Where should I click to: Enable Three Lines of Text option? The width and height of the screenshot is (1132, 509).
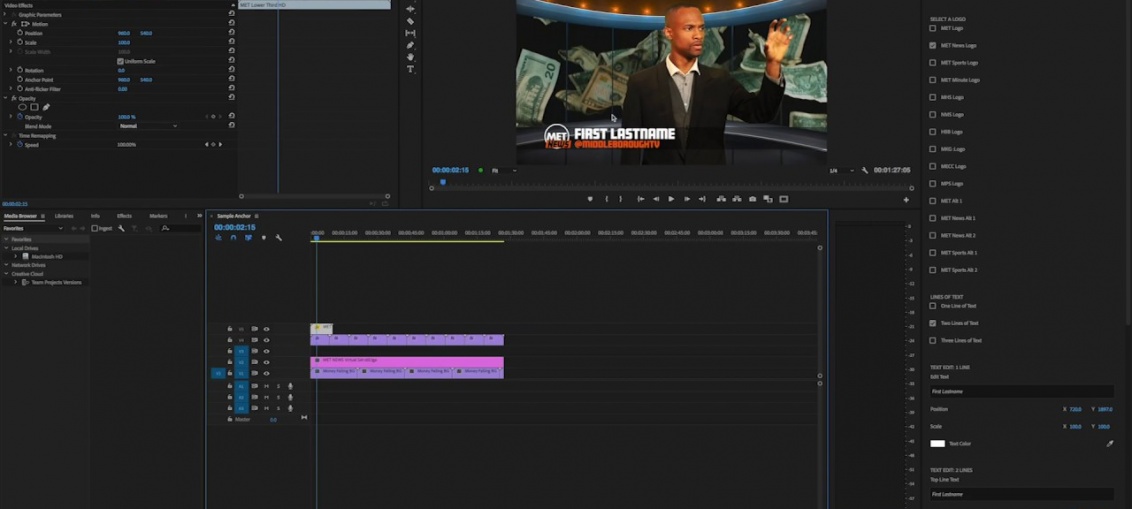tap(933, 341)
